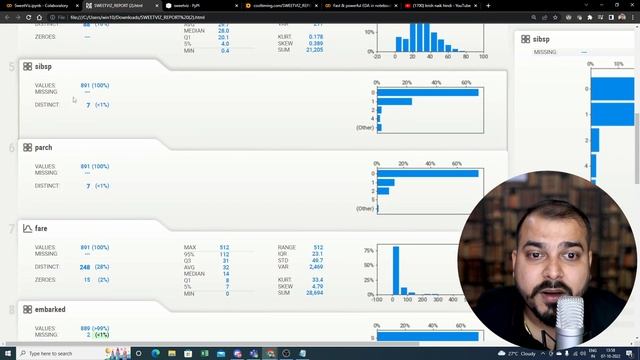Switch to Chrome on the taskbar

tap(270, 353)
